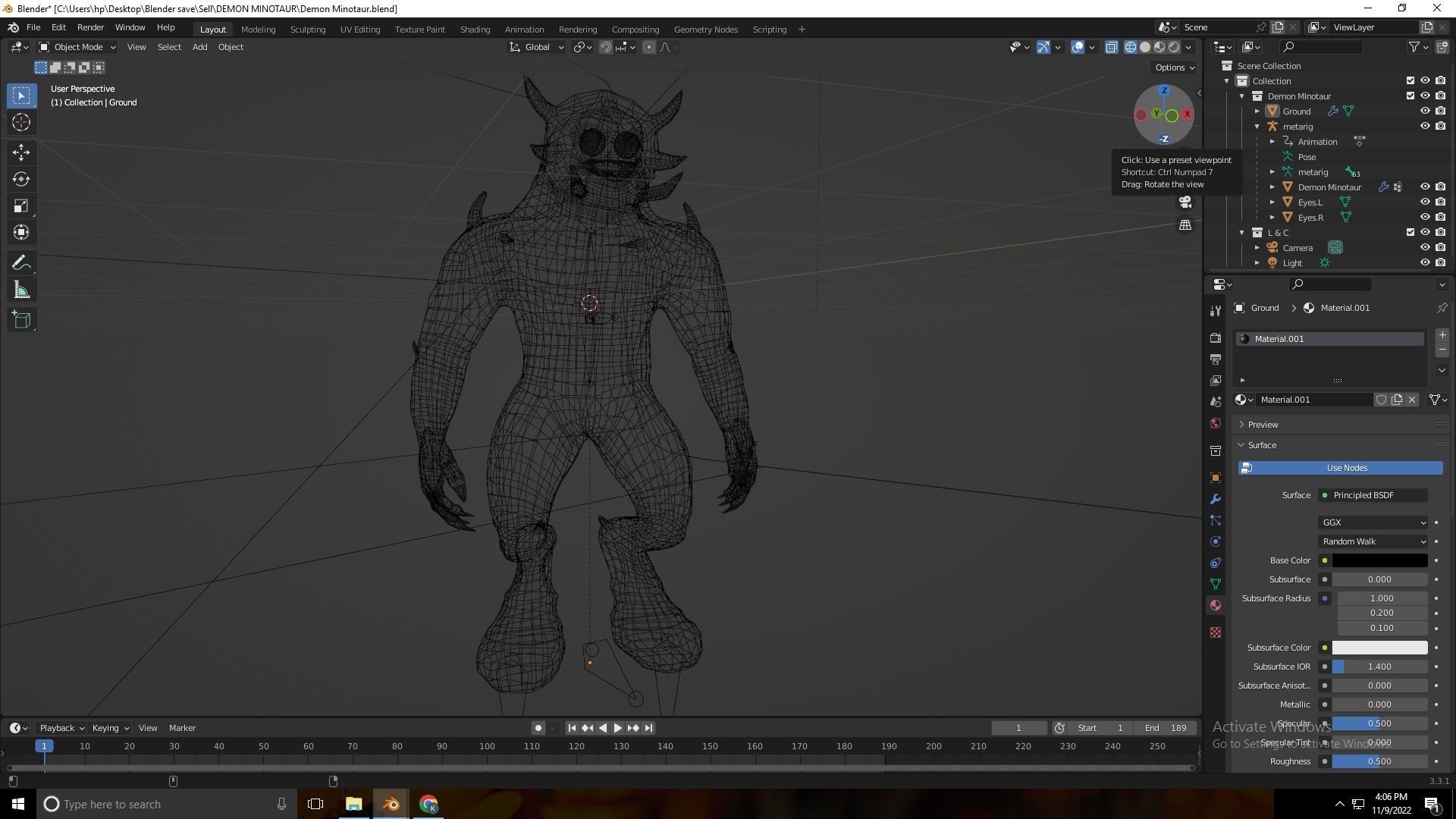The width and height of the screenshot is (1456, 819).
Task: Switch to Render properties tab
Action: 1216,337
